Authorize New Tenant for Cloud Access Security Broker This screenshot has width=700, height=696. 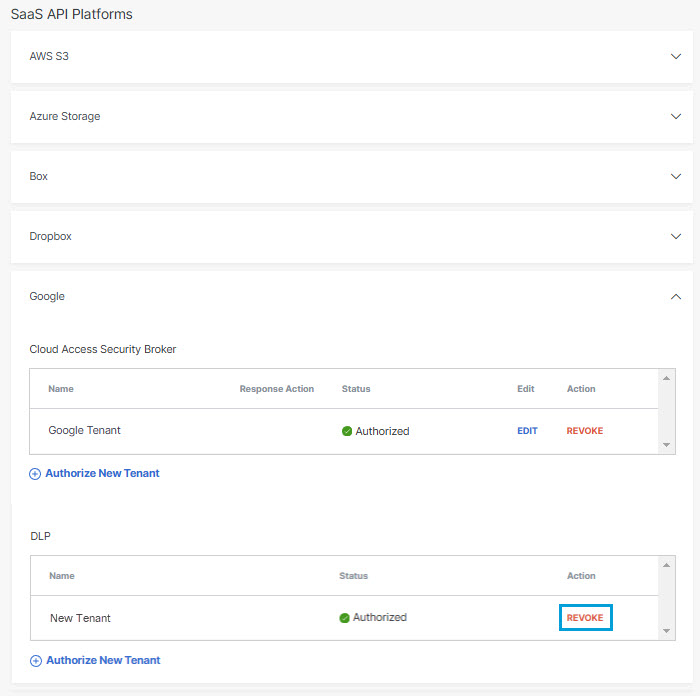click(x=102, y=473)
